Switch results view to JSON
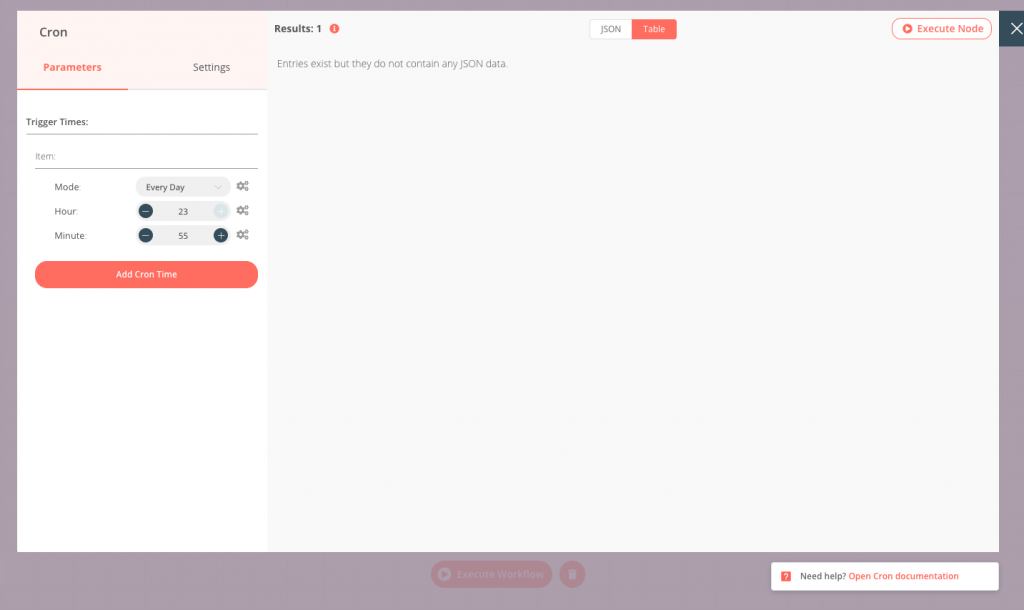Screen dimensions: 1024x610 pyautogui.click(x=610, y=29)
